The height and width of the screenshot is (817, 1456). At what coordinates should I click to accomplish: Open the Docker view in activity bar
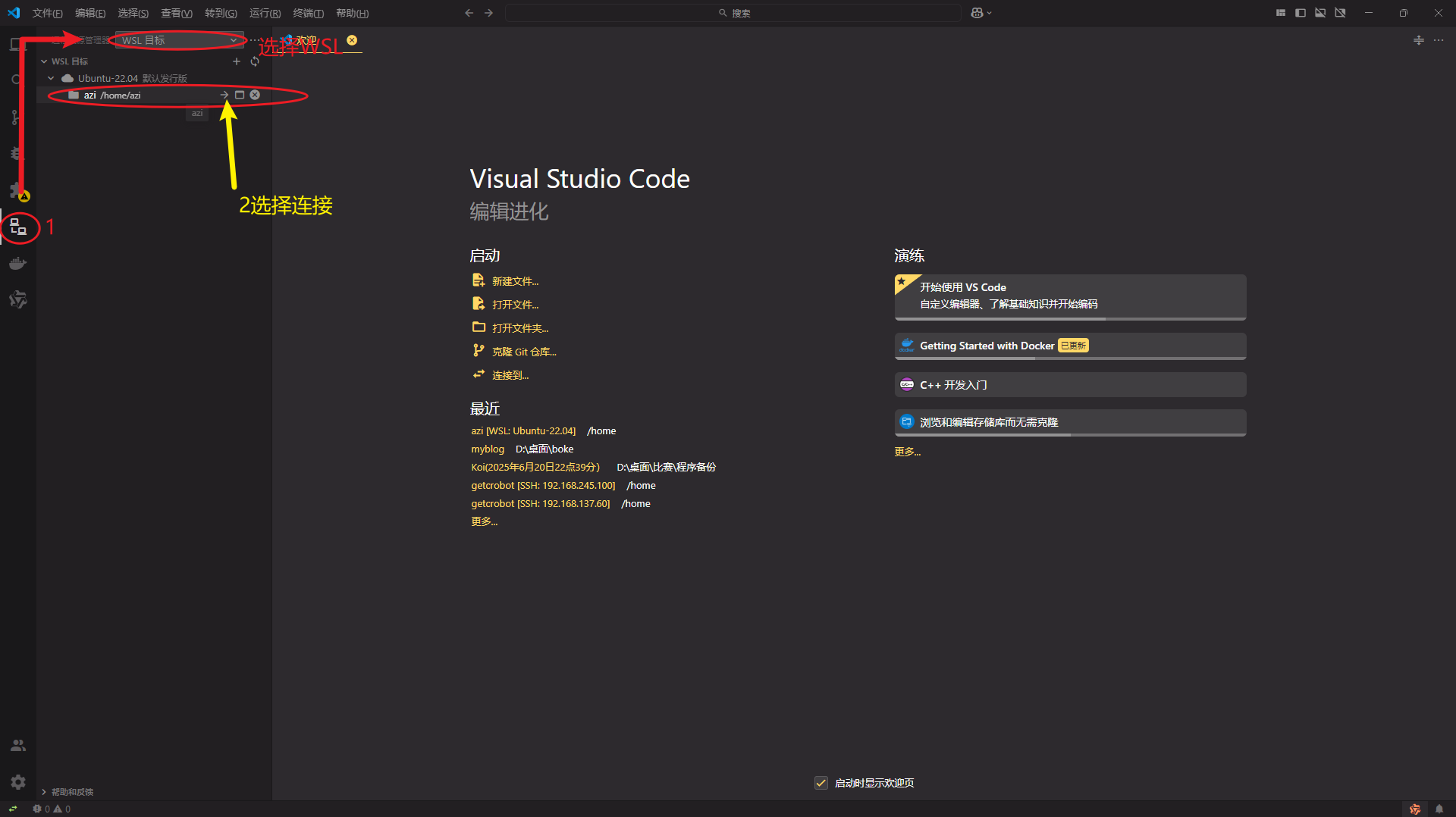coord(18,264)
